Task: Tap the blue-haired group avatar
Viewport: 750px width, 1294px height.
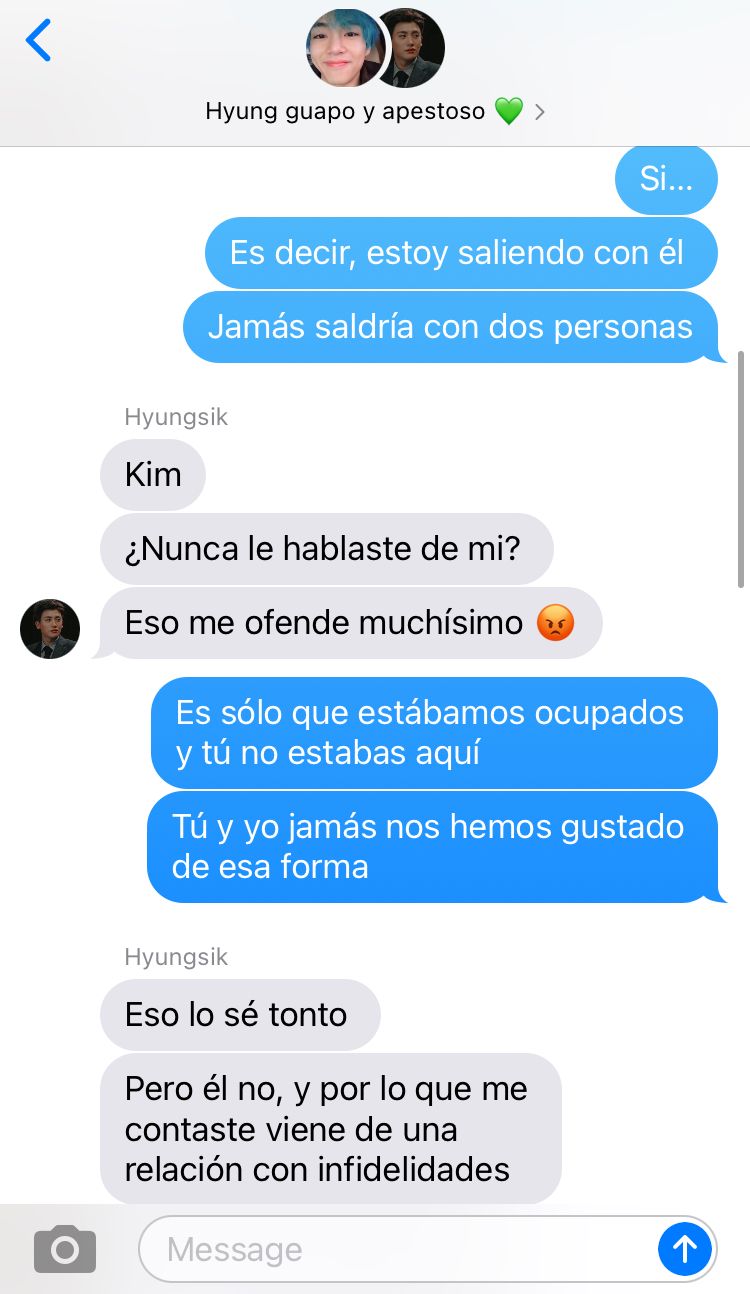Action: 345,48
